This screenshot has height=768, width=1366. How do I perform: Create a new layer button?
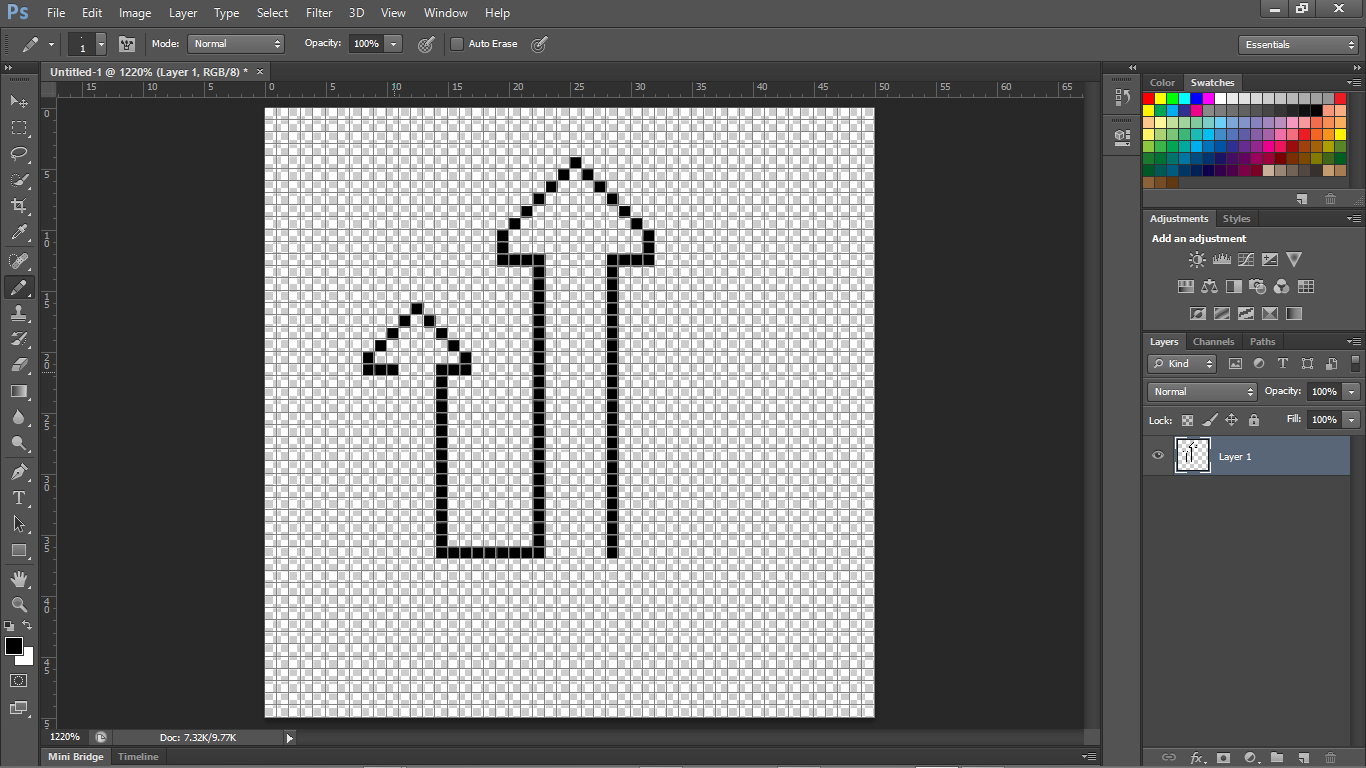point(1304,758)
